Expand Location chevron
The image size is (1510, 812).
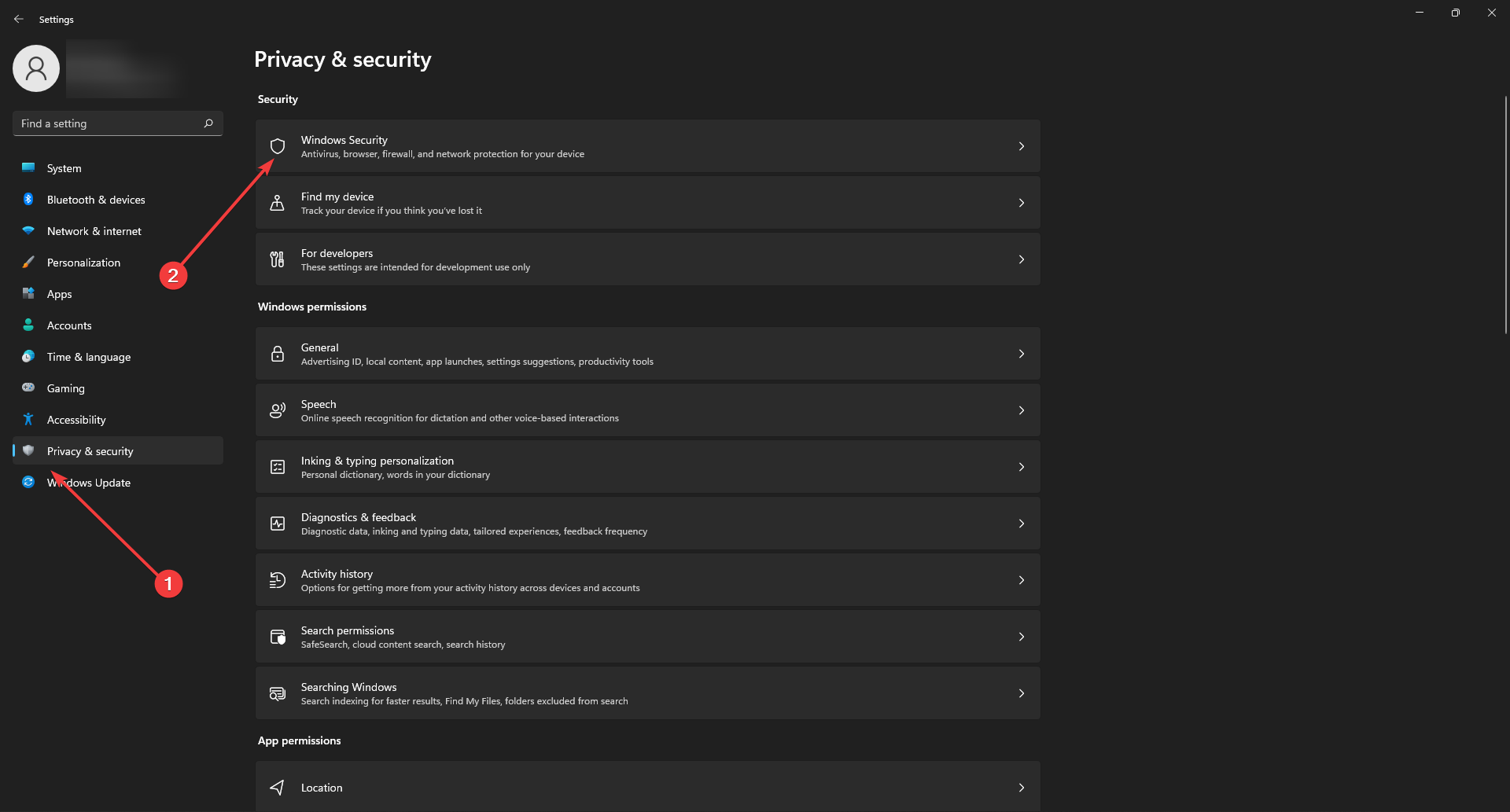point(1022,788)
